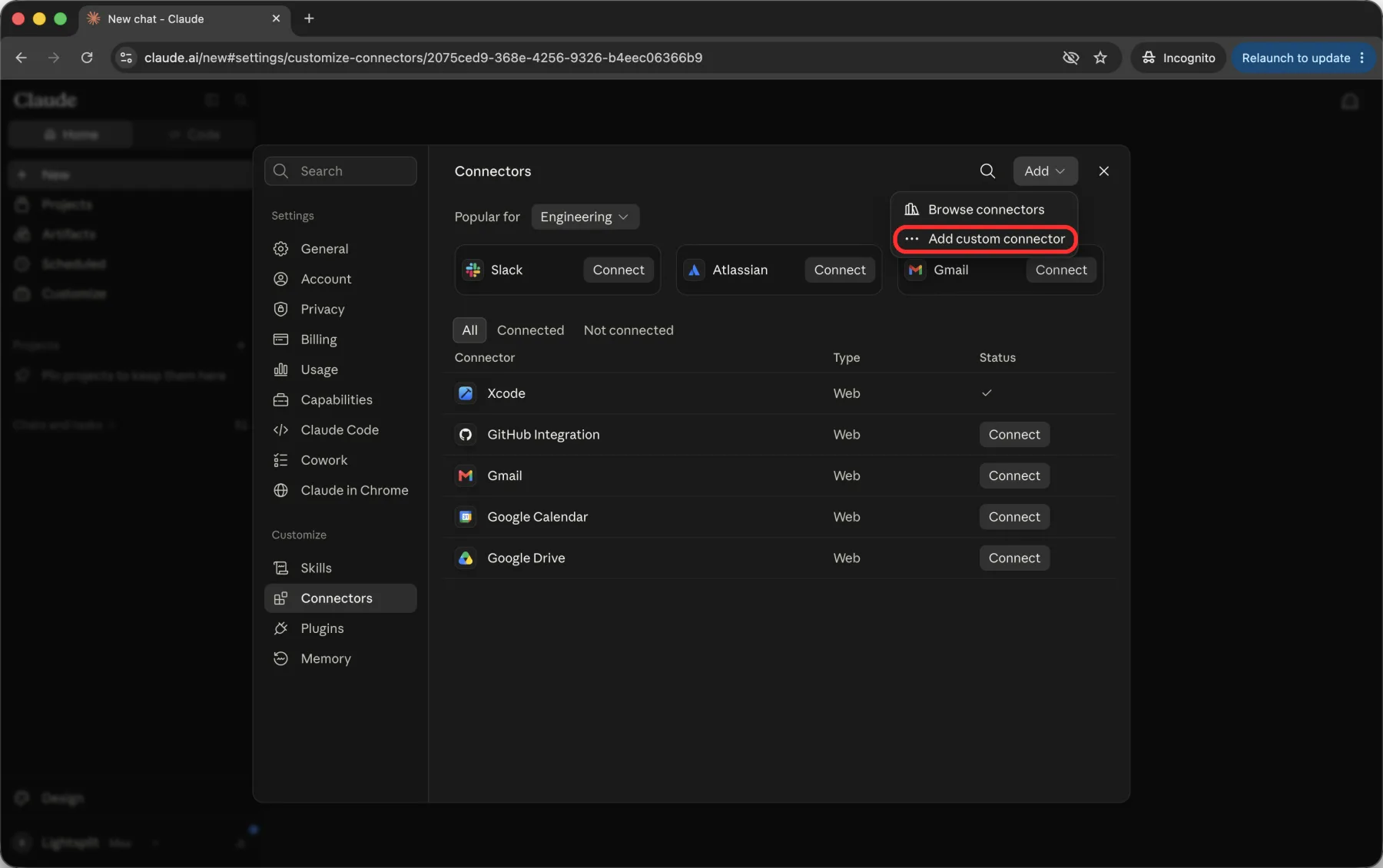This screenshot has height=868, width=1383.
Task: Connect Google Calendar in the list
Action: coord(1014,517)
